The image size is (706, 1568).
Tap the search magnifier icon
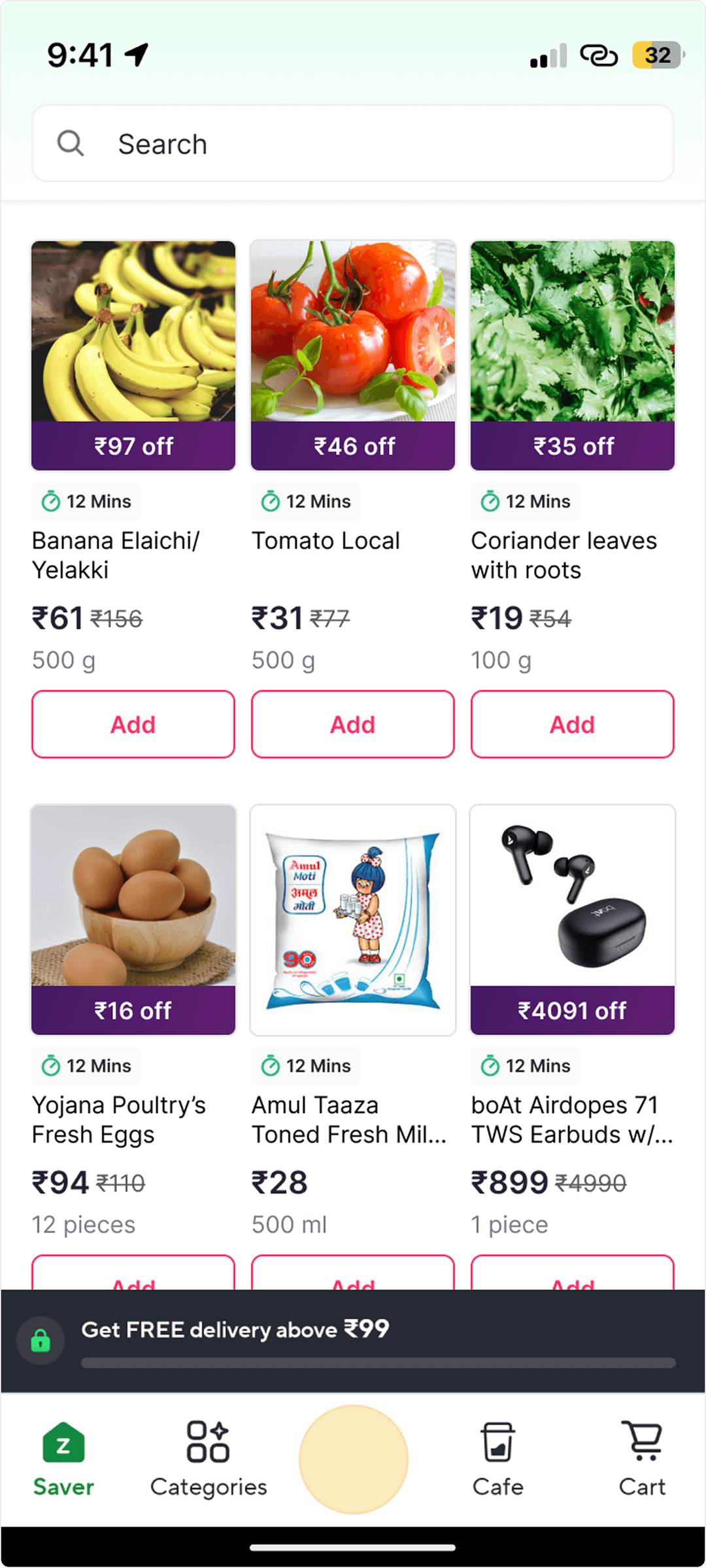[x=71, y=143]
